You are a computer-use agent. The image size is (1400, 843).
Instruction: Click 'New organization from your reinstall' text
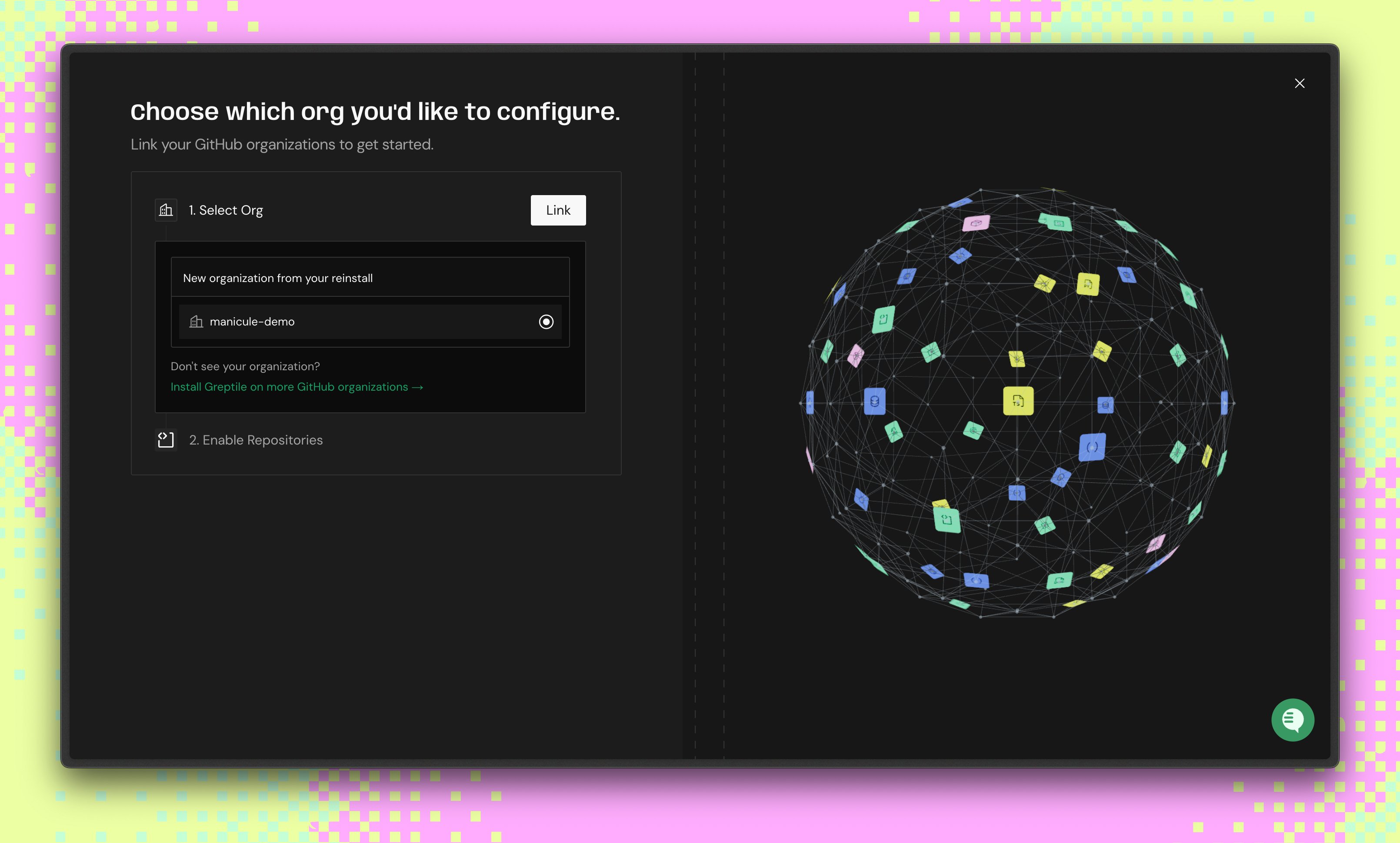point(278,278)
